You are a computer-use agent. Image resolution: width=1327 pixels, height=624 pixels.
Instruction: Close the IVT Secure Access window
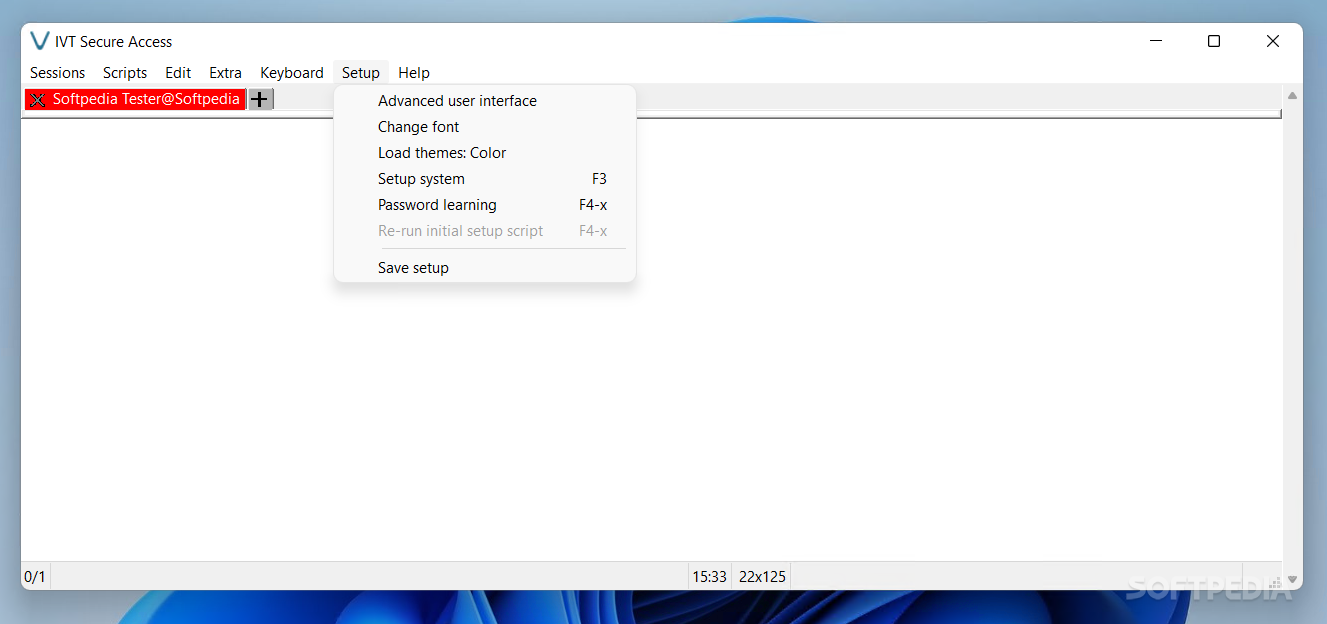(x=1273, y=41)
